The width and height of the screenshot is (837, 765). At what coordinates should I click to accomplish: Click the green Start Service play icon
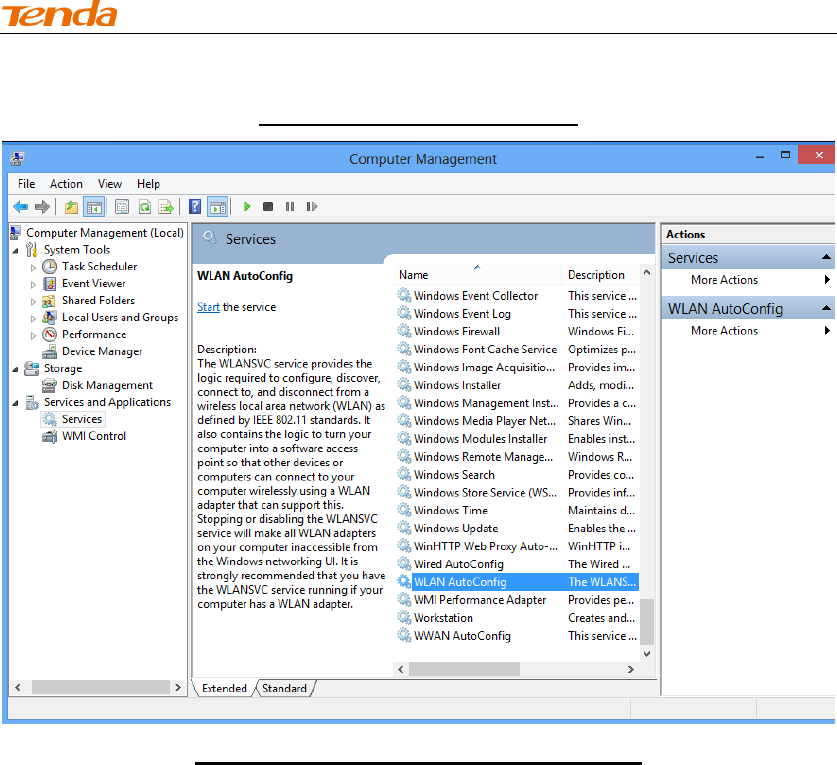pos(247,207)
